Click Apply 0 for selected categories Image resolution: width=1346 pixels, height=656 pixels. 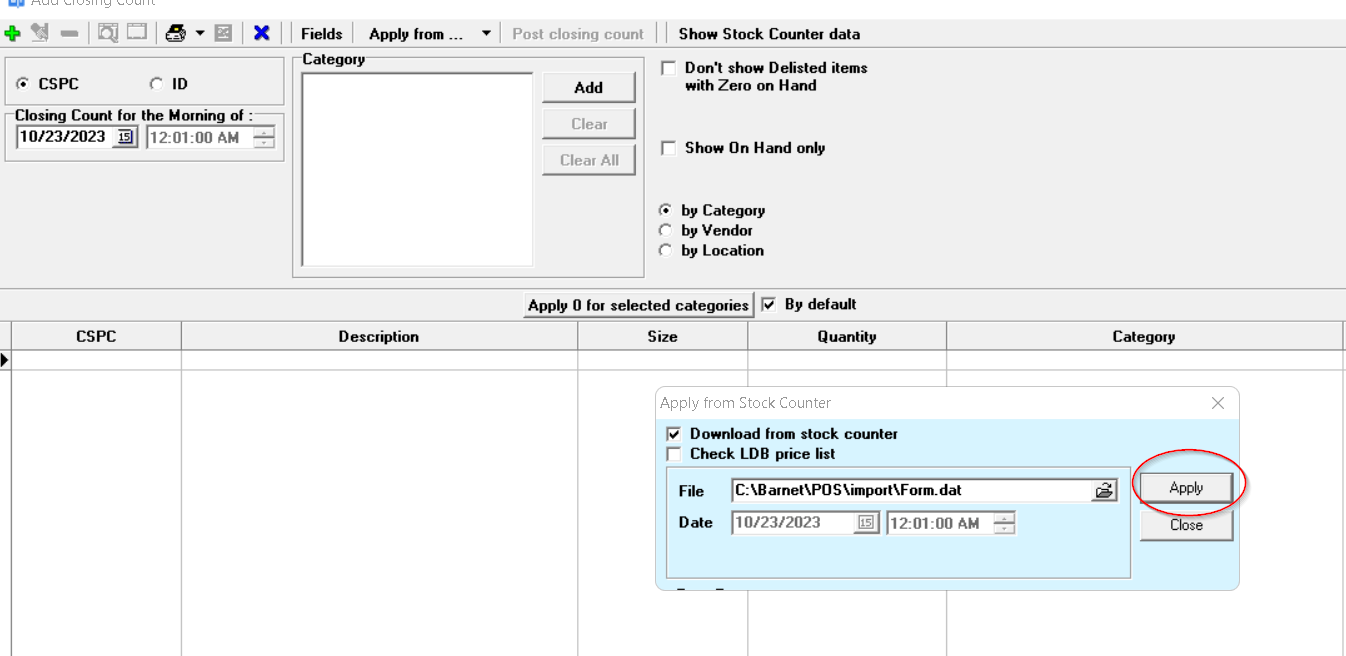638,305
